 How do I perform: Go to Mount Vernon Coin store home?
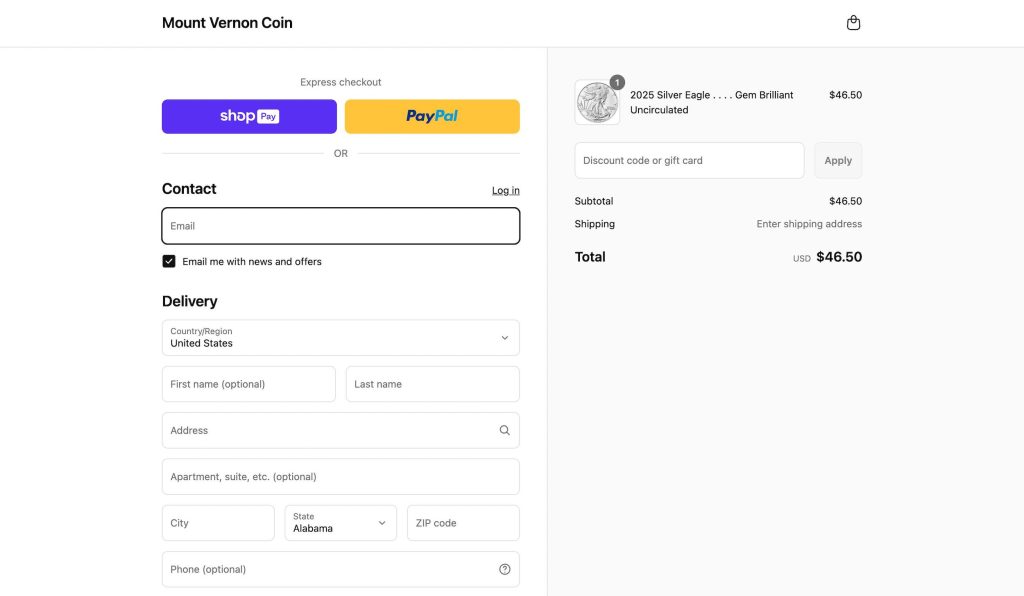(x=227, y=23)
